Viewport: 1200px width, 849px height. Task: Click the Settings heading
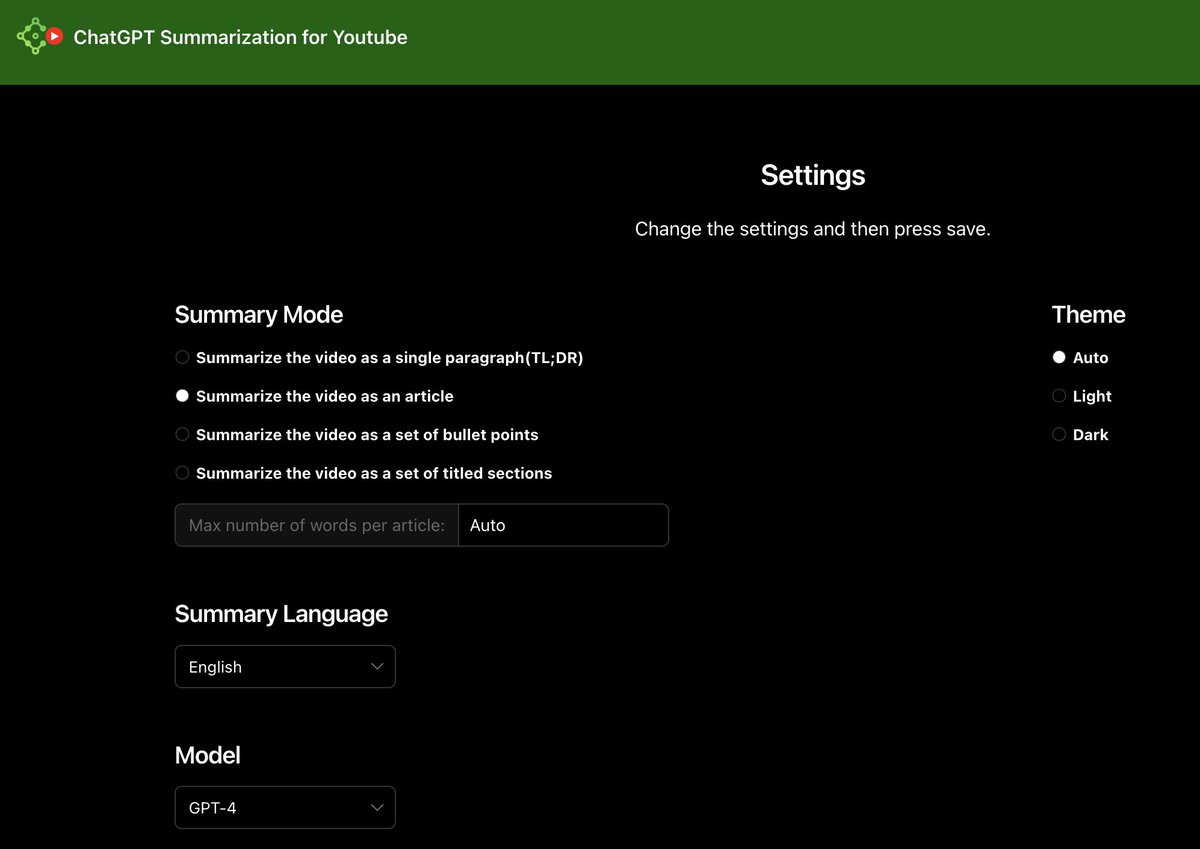[x=813, y=175]
